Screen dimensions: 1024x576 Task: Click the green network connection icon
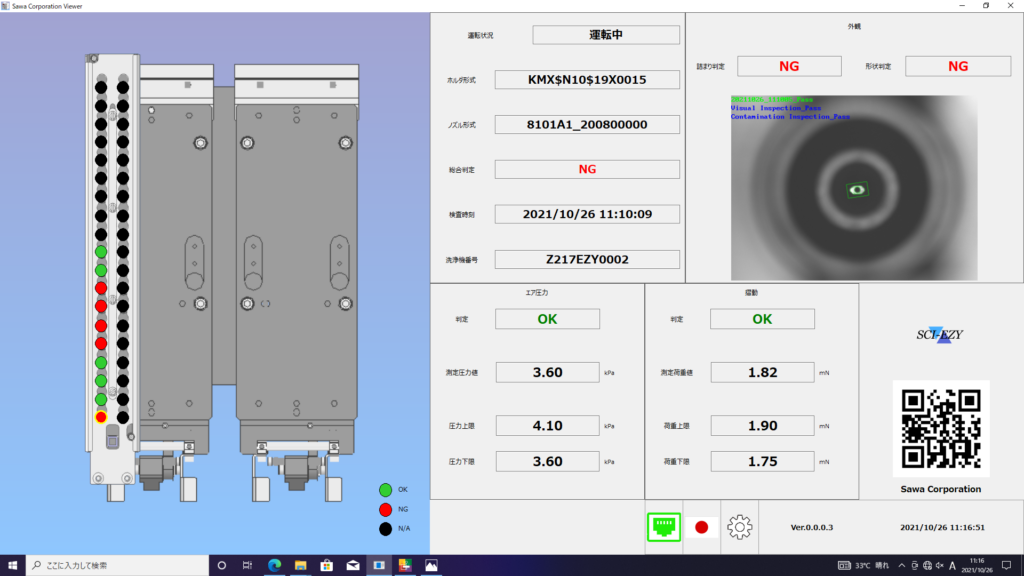(x=662, y=526)
